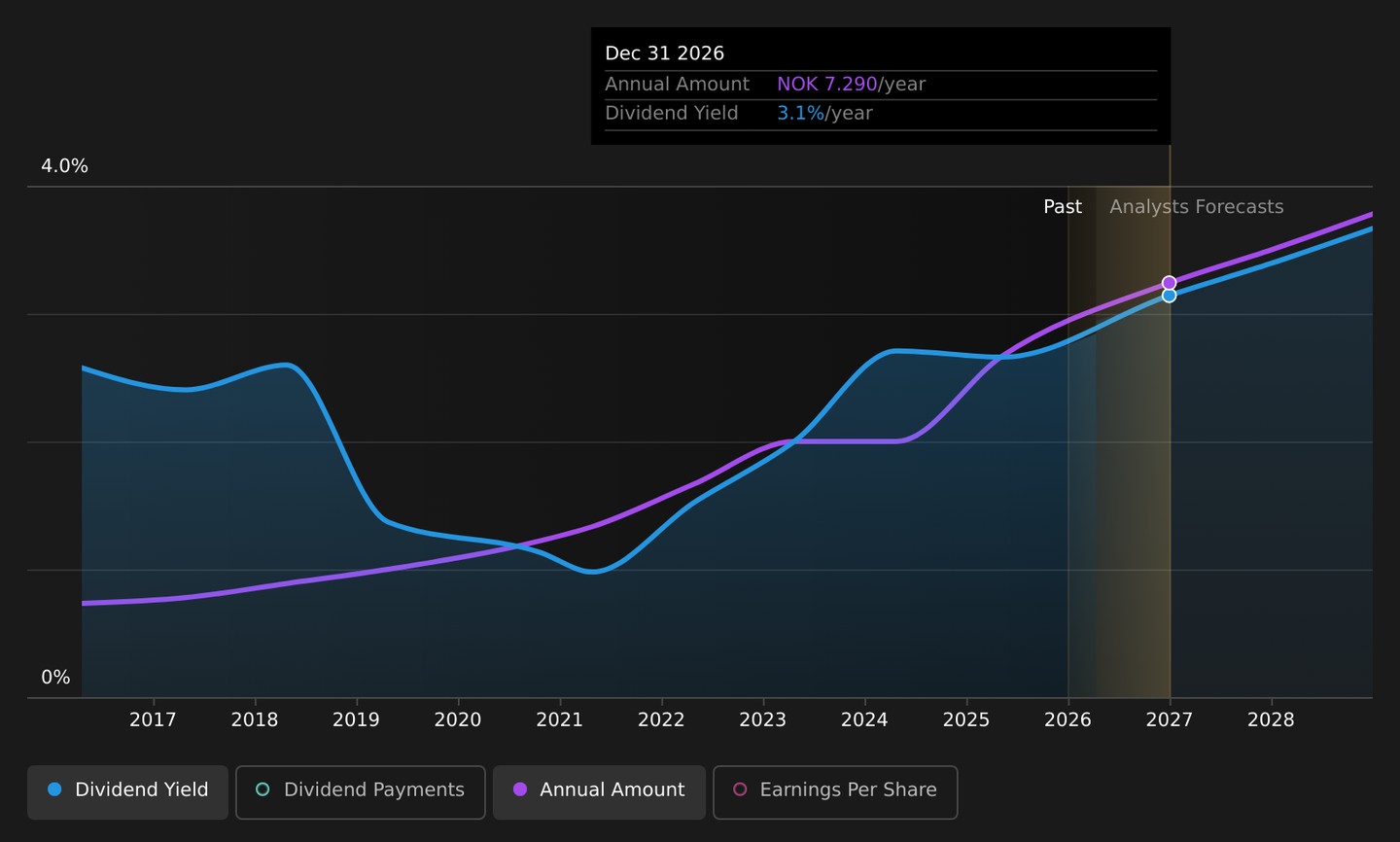Click the Past region label
This screenshot has height=842, width=1400.
(x=1063, y=207)
